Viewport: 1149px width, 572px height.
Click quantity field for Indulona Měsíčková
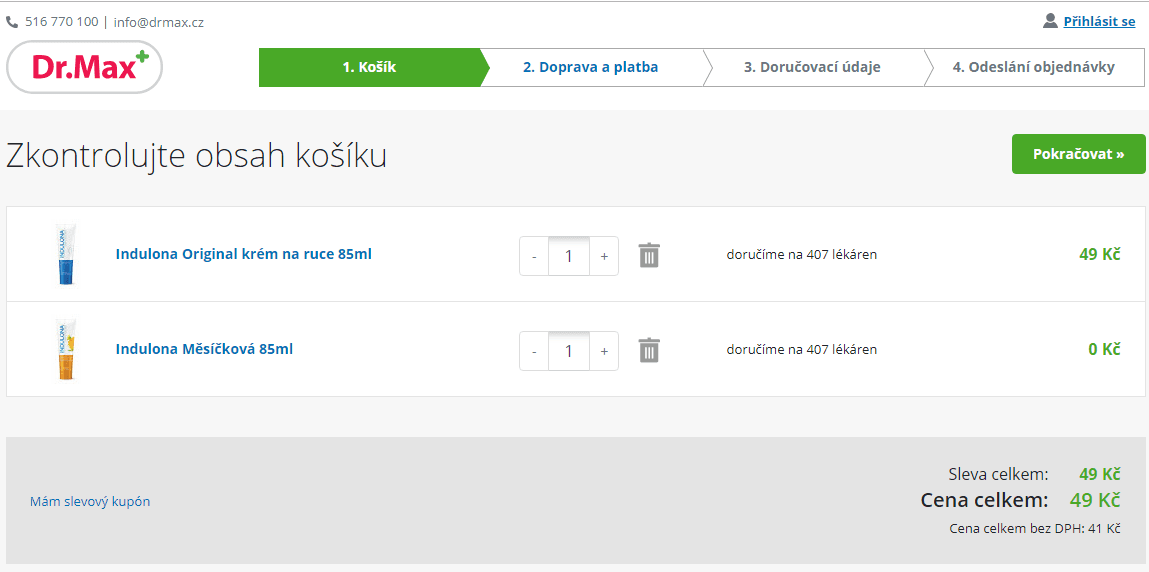tap(569, 352)
